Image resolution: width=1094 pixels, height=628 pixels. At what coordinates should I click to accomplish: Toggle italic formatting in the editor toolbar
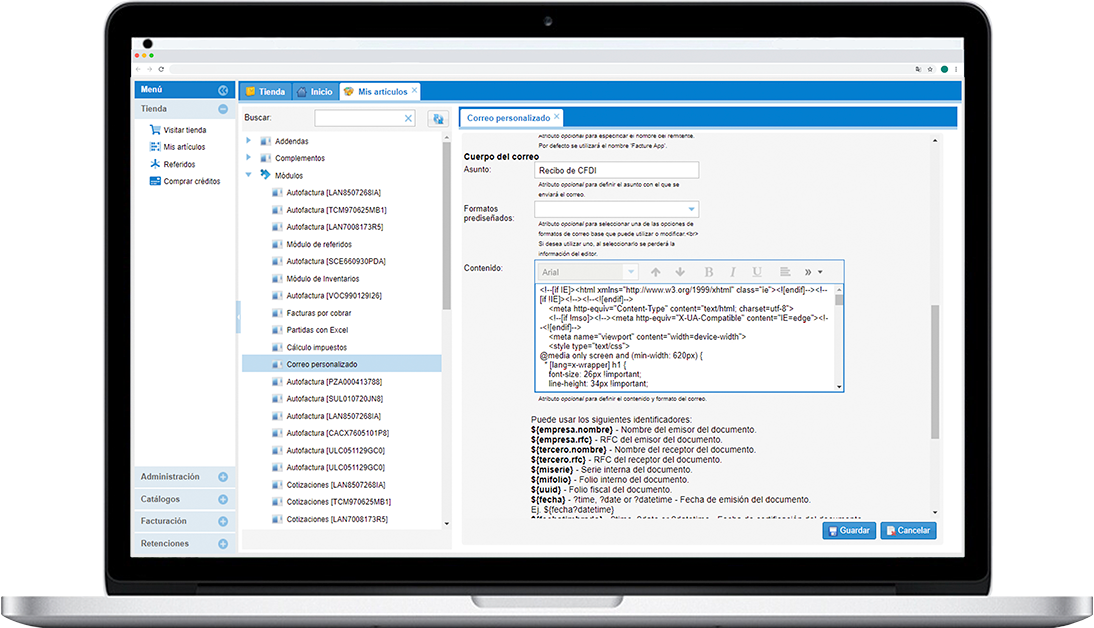[733, 272]
